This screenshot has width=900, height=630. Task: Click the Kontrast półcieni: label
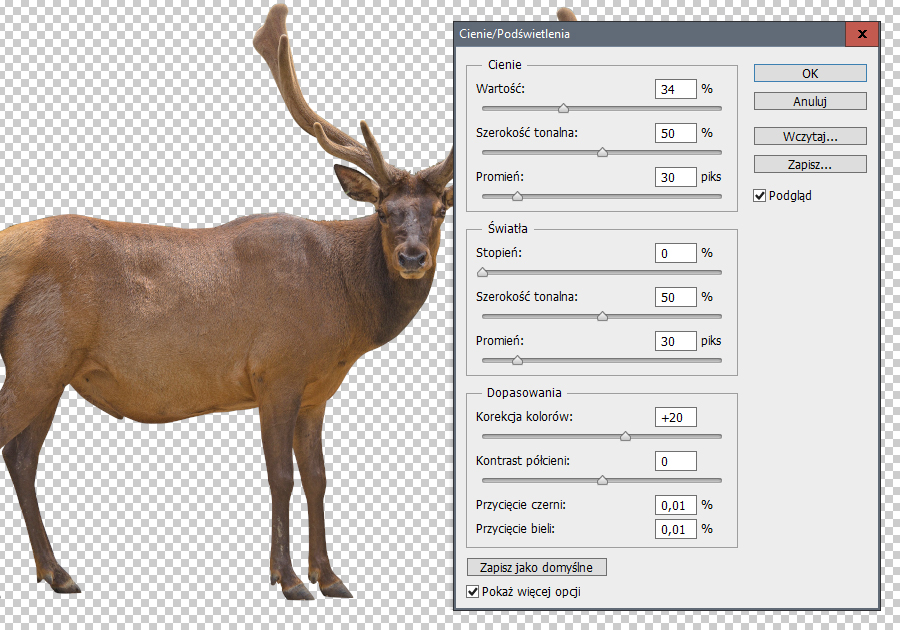coord(522,461)
